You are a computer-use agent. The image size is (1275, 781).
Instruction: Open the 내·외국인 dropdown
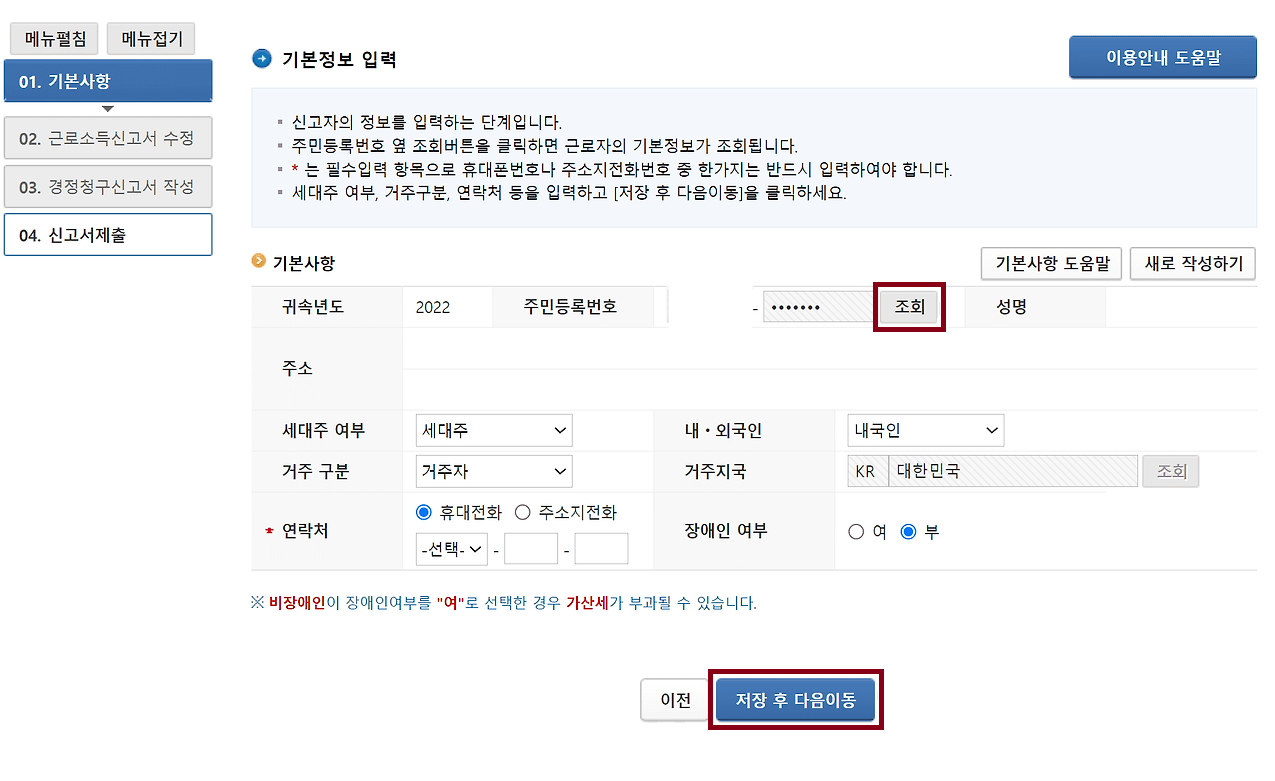(x=924, y=430)
